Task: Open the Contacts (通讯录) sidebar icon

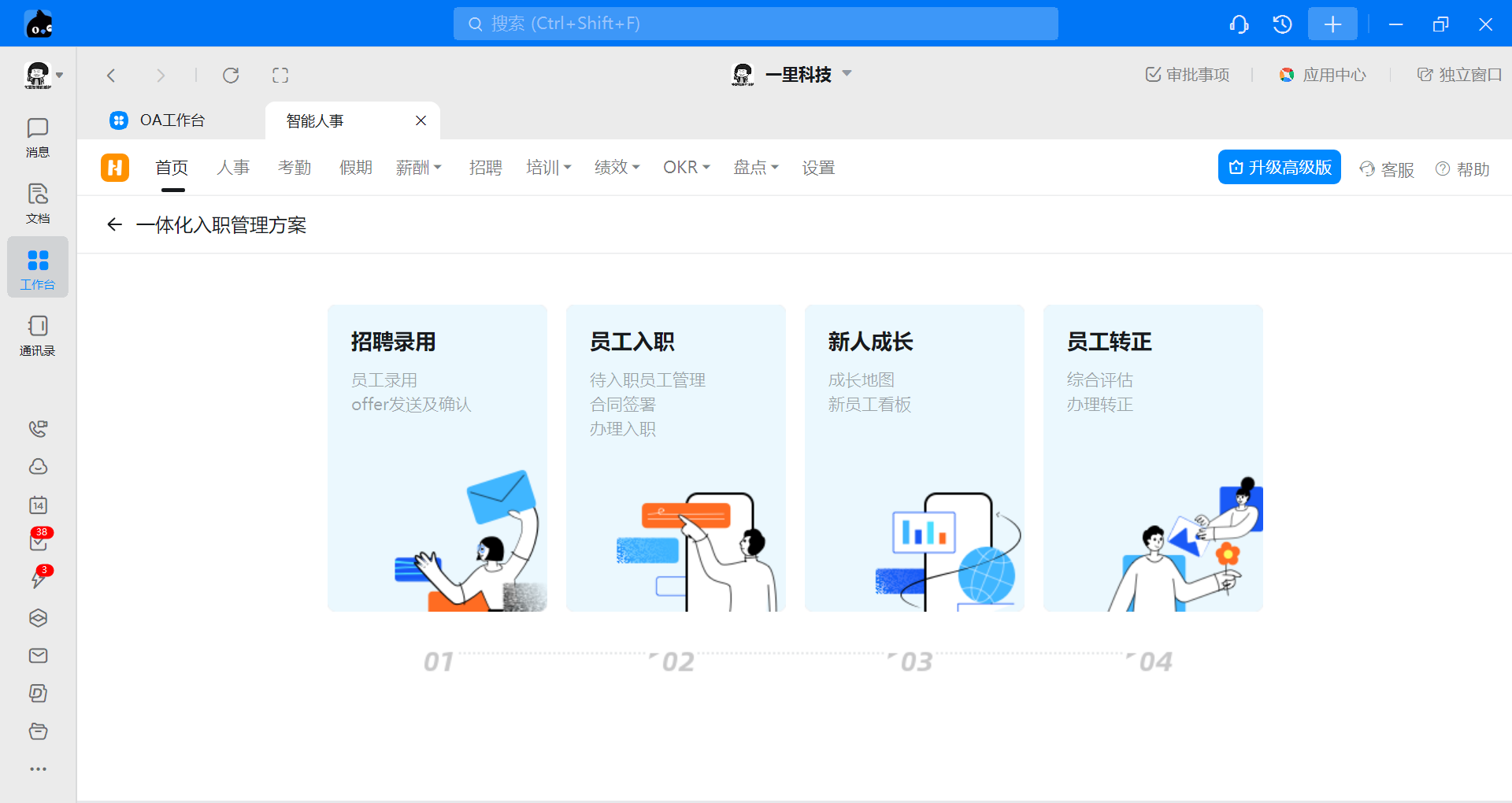Action: click(37, 335)
